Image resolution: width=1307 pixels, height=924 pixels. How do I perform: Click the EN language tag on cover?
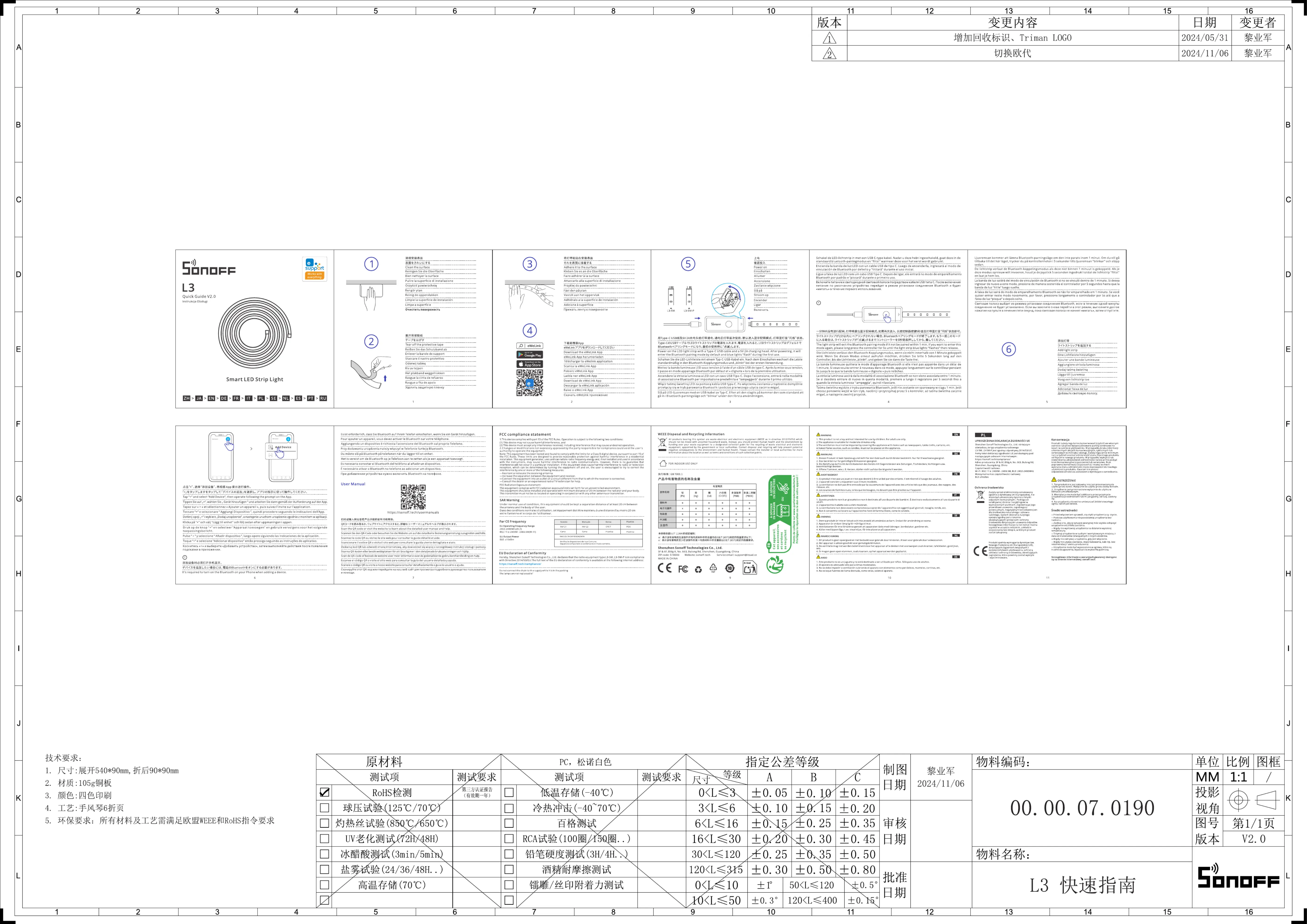[x=211, y=398]
